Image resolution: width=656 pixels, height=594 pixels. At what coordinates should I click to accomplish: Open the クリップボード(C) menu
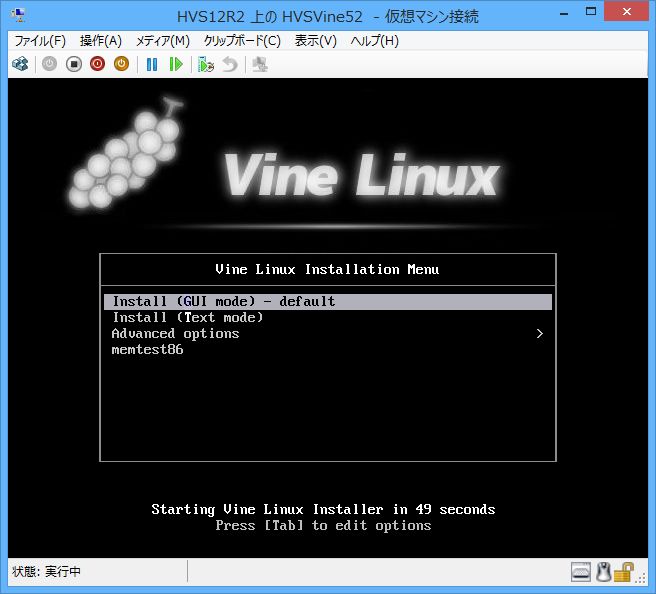[242, 41]
